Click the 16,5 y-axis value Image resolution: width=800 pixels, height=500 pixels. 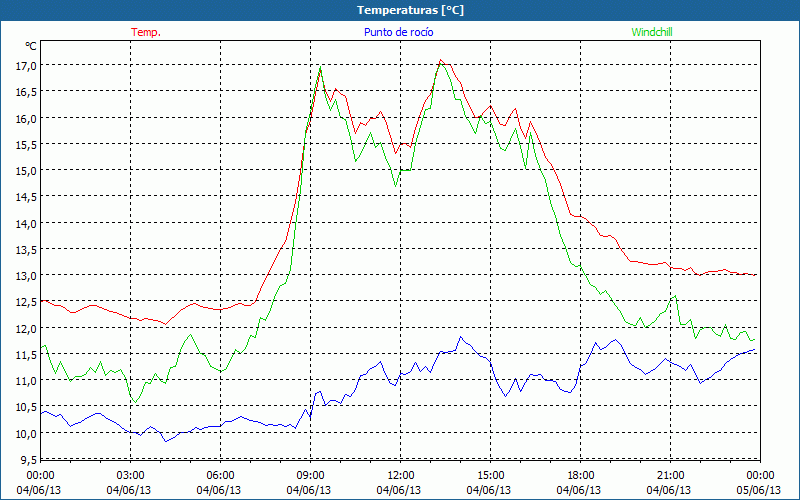click(27, 92)
